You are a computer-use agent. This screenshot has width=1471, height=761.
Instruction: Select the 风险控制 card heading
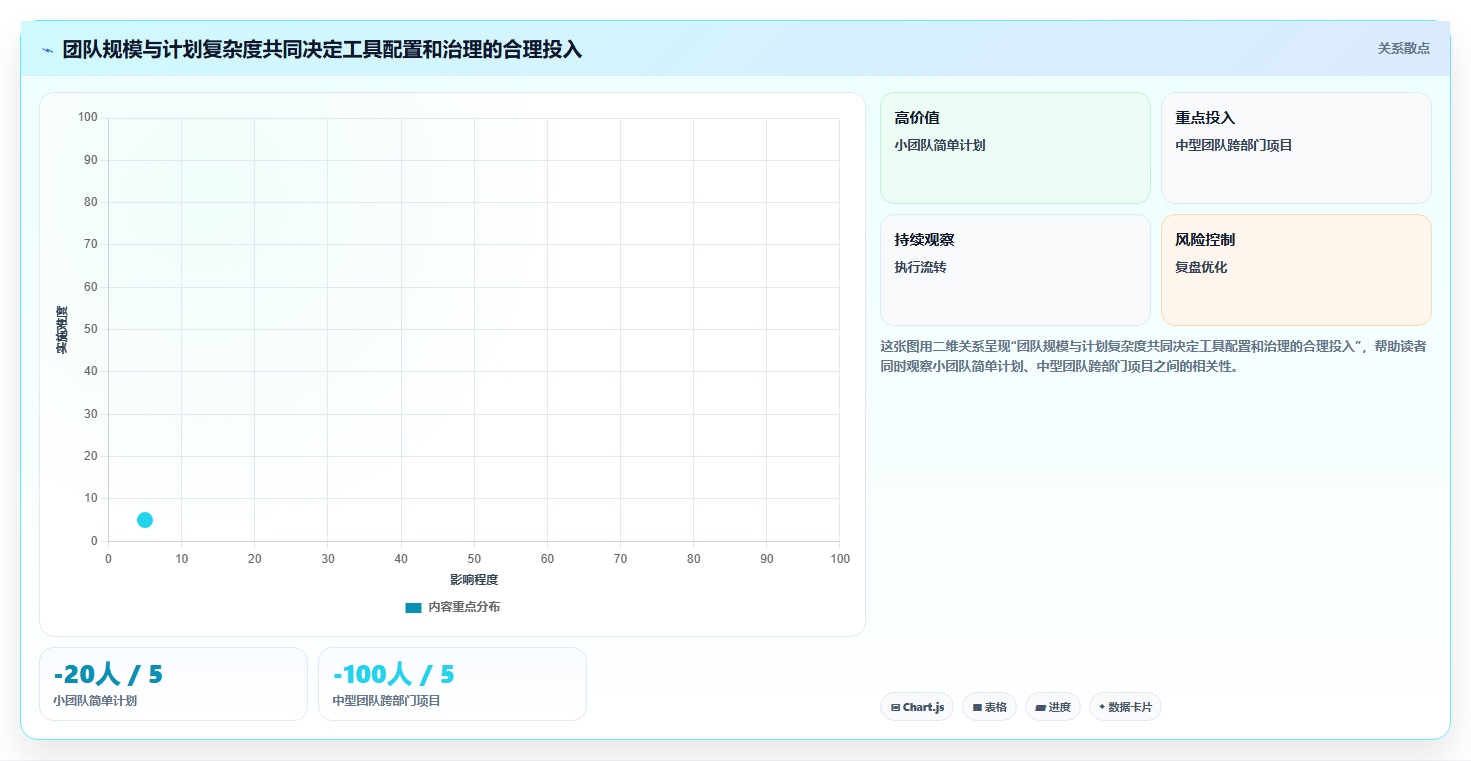click(1205, 240)
